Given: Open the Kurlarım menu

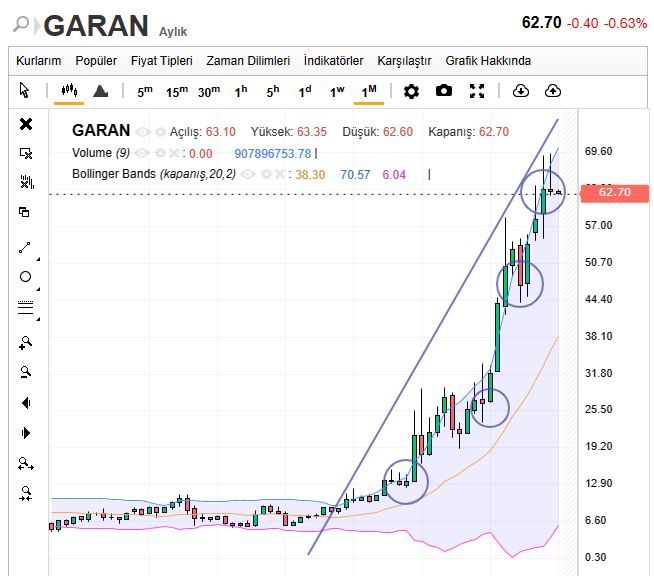Looking at the screenshot, I should 38,61.
